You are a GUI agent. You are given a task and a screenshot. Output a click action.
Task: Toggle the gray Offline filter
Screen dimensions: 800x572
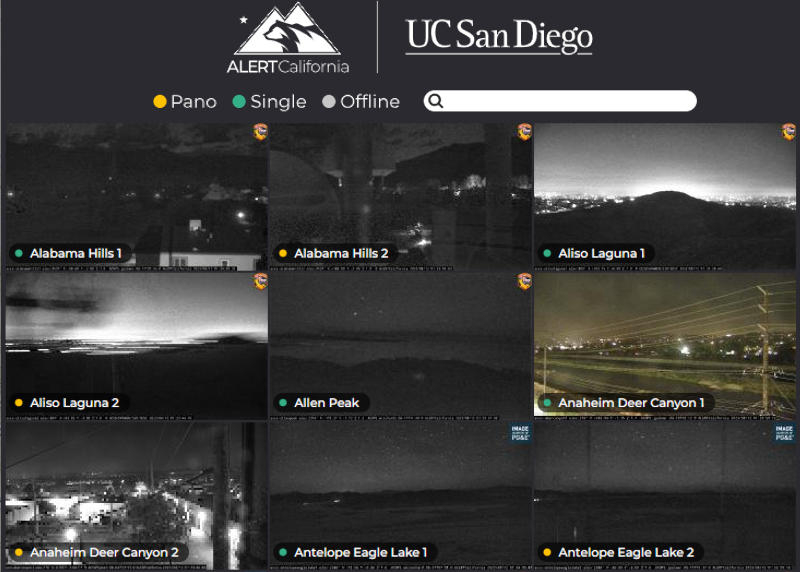[361, 102]
